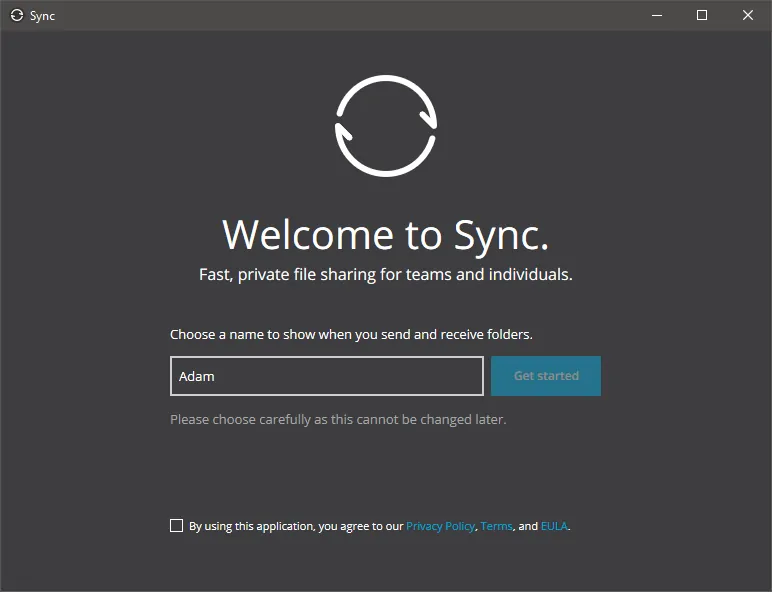772x592 pixels.
Task: Open the Privacy Policy link
Action: click(x=440, y=526)
